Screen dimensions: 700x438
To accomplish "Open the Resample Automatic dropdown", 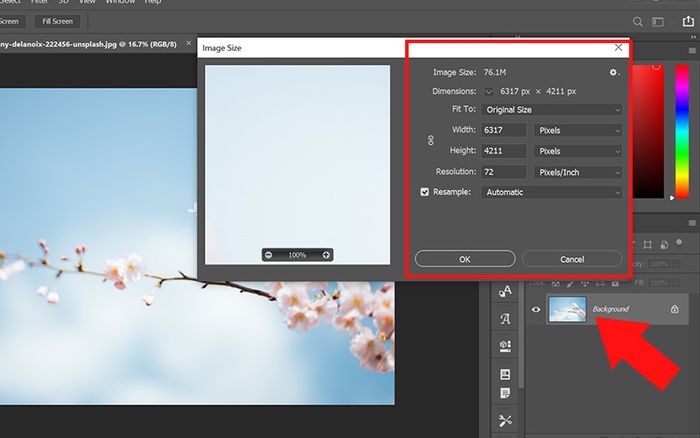I will coord(551,192).
